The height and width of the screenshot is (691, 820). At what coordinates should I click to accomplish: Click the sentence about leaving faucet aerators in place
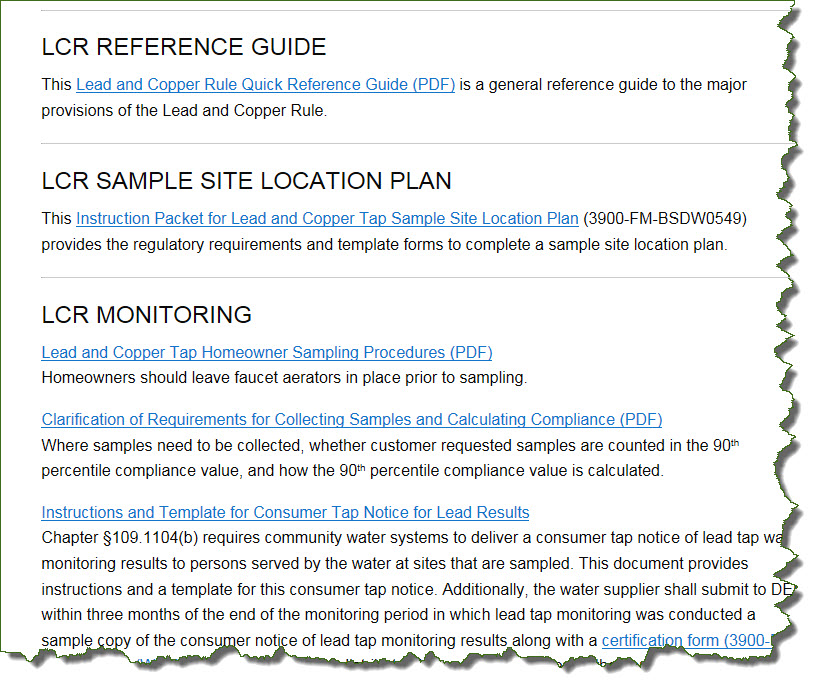pos(283,378)
